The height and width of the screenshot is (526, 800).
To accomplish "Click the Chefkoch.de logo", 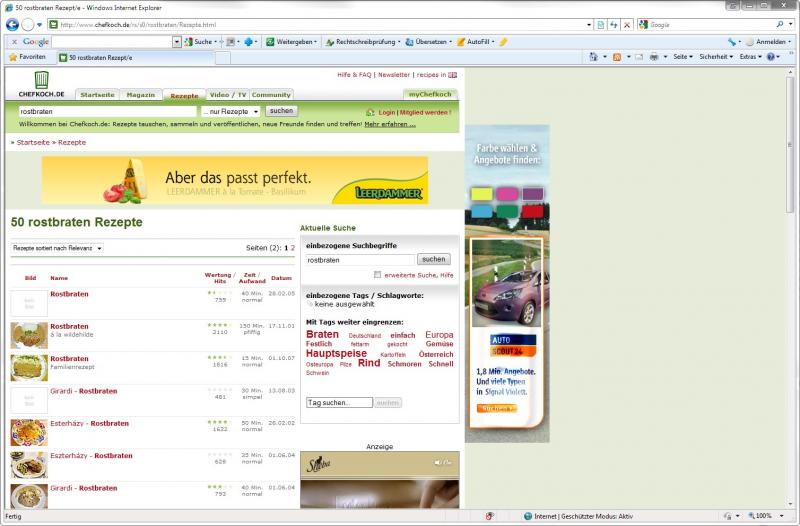I will click(x=41, y=84).
